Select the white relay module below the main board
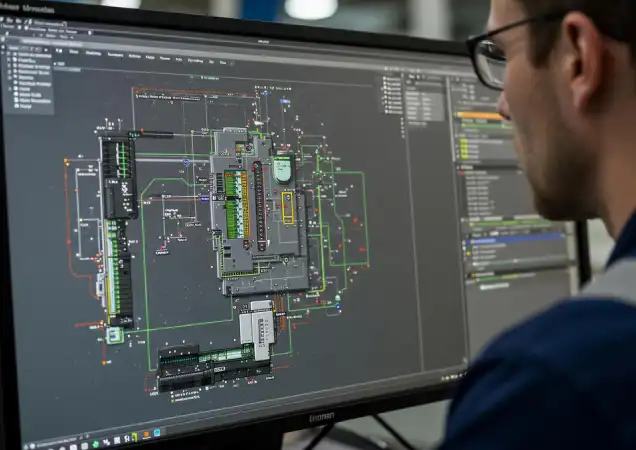 [257, 329]
